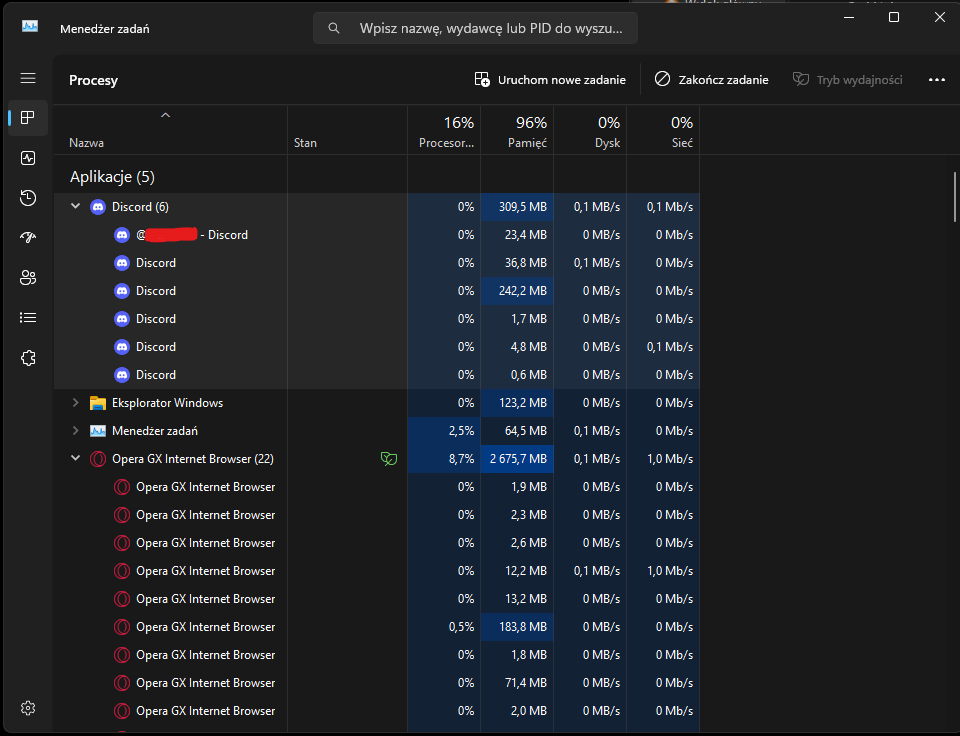
Task: Open the three-dots more options menu
Action: tap(937, 80)
